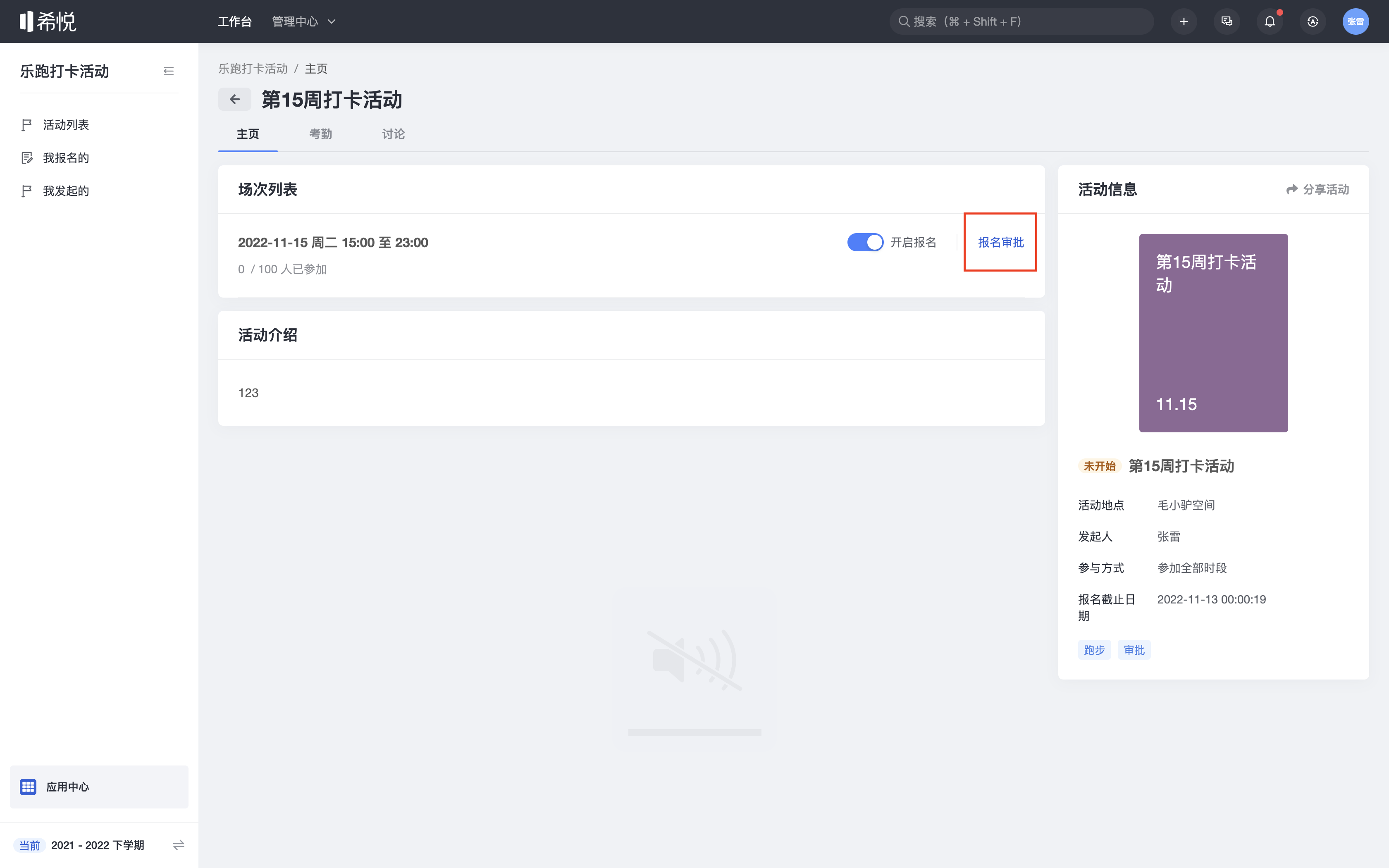Click the 应用中心 grid icon
1389x868 pixels.
pos(28,787)
